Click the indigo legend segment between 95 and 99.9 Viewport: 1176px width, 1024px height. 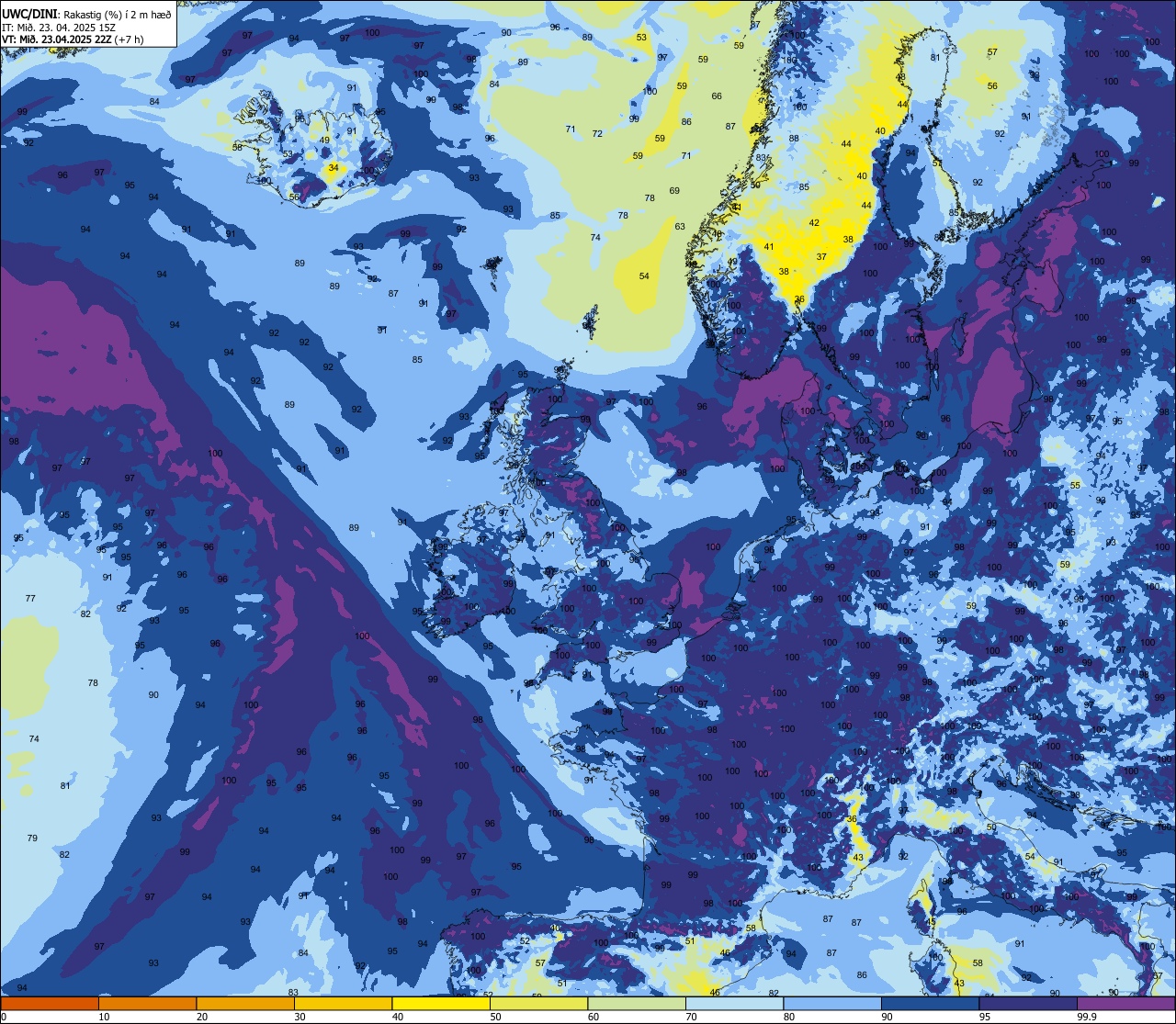tap(1028, 1003)
